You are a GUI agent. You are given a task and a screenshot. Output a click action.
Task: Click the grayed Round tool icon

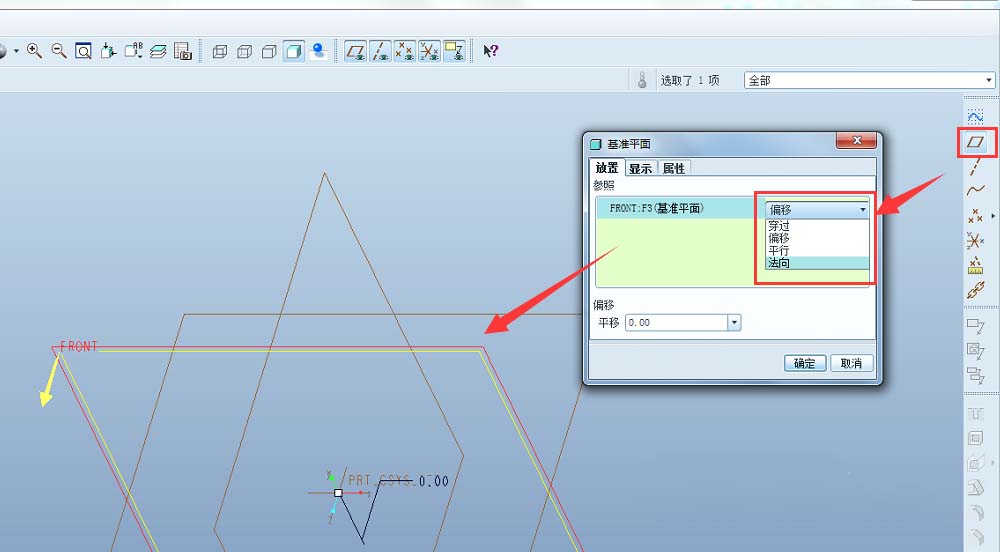(975, 512)
